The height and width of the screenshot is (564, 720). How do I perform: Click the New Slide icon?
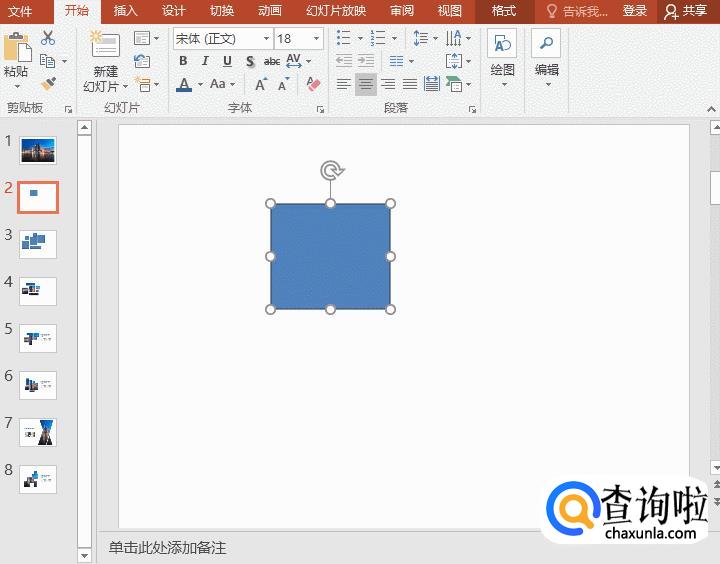click(x=105, y=45)
